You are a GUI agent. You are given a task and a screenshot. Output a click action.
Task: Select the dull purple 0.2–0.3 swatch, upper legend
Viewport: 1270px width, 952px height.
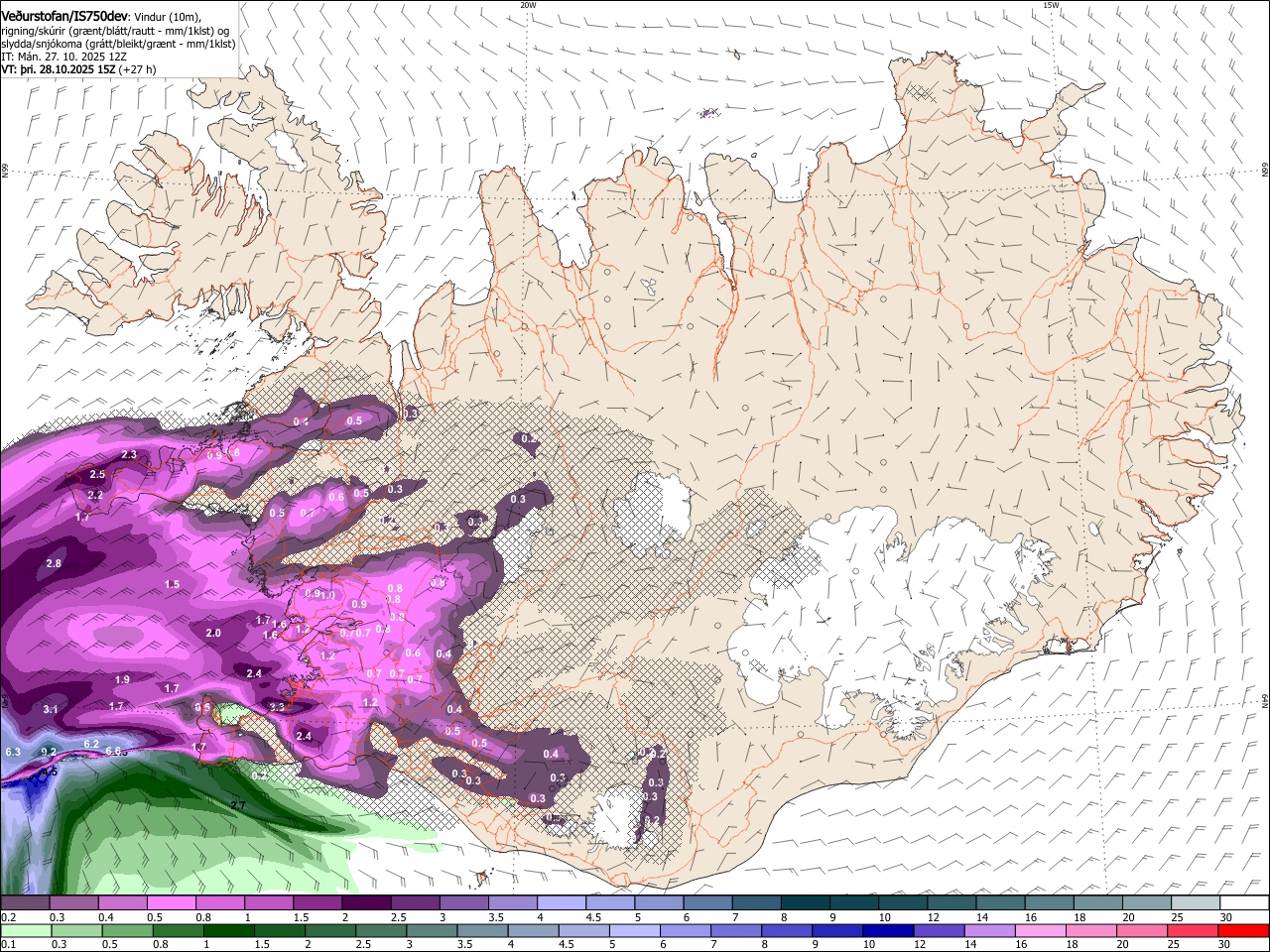25,903
